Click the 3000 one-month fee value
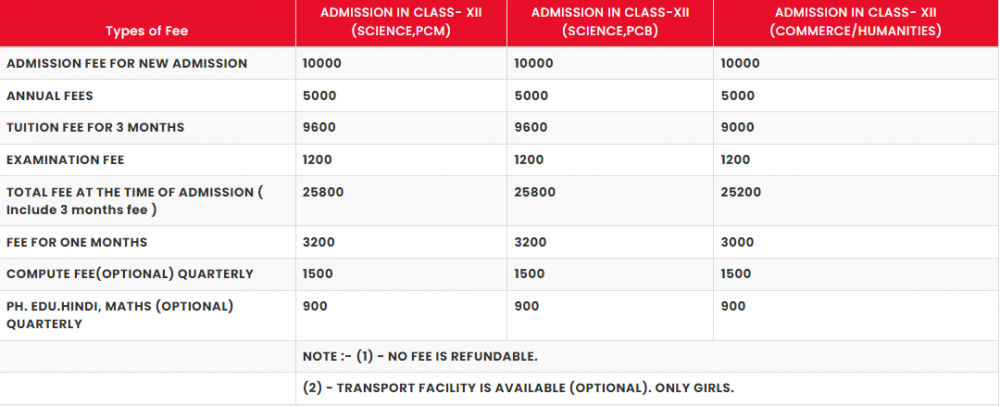This screenshot has width=1000, height=407. click(x=737, y=242)
